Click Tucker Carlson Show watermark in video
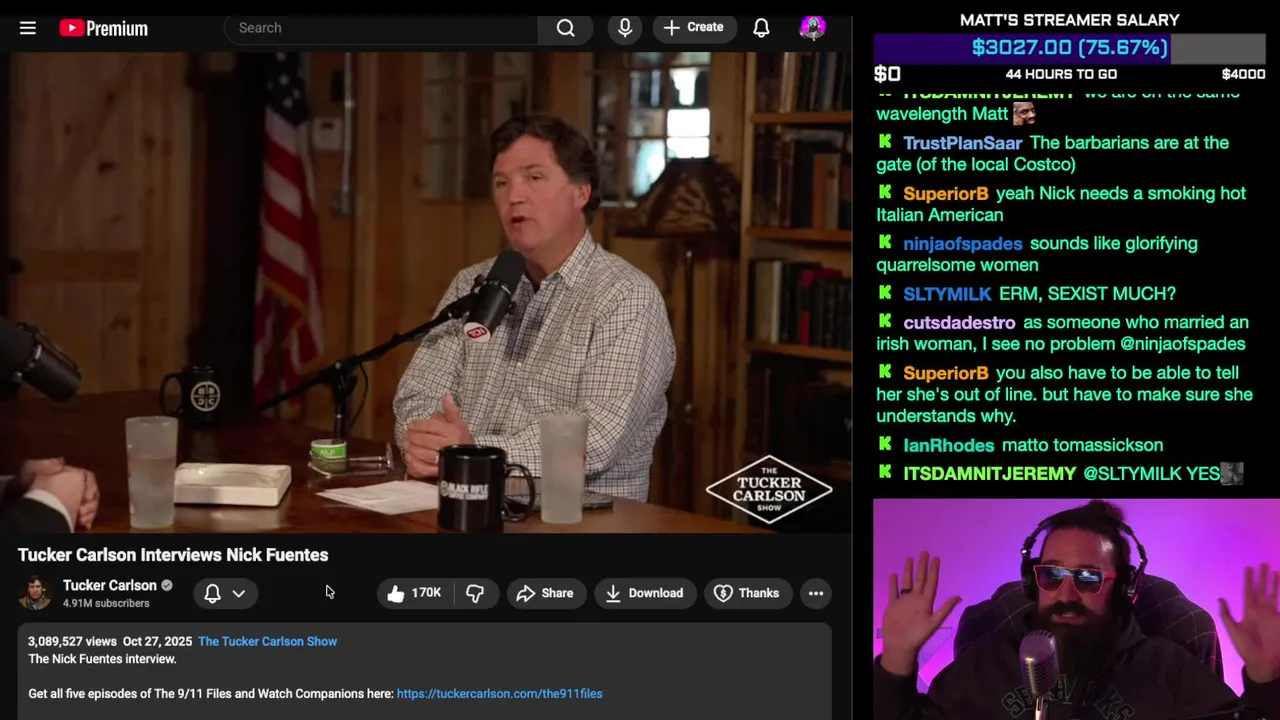This screenshot has height=720, width=1280. (x=768, y=490)
